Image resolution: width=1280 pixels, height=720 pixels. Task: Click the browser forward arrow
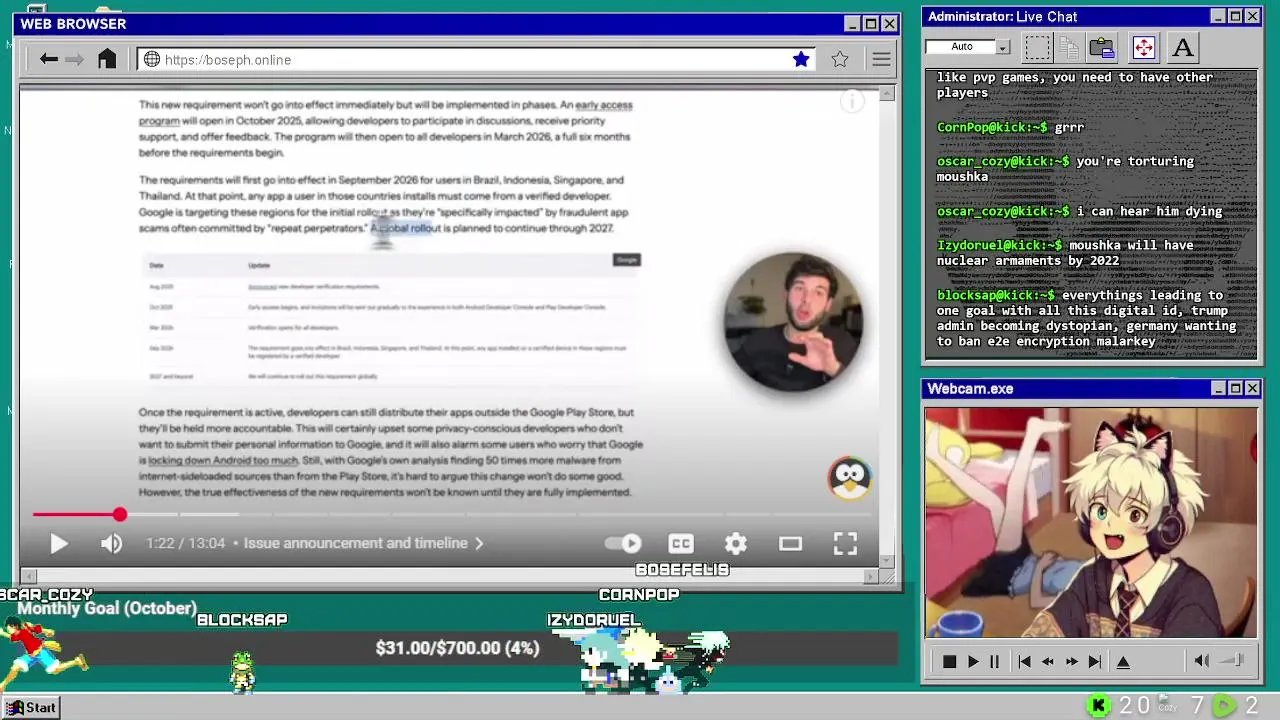click(x=75, y=59)
